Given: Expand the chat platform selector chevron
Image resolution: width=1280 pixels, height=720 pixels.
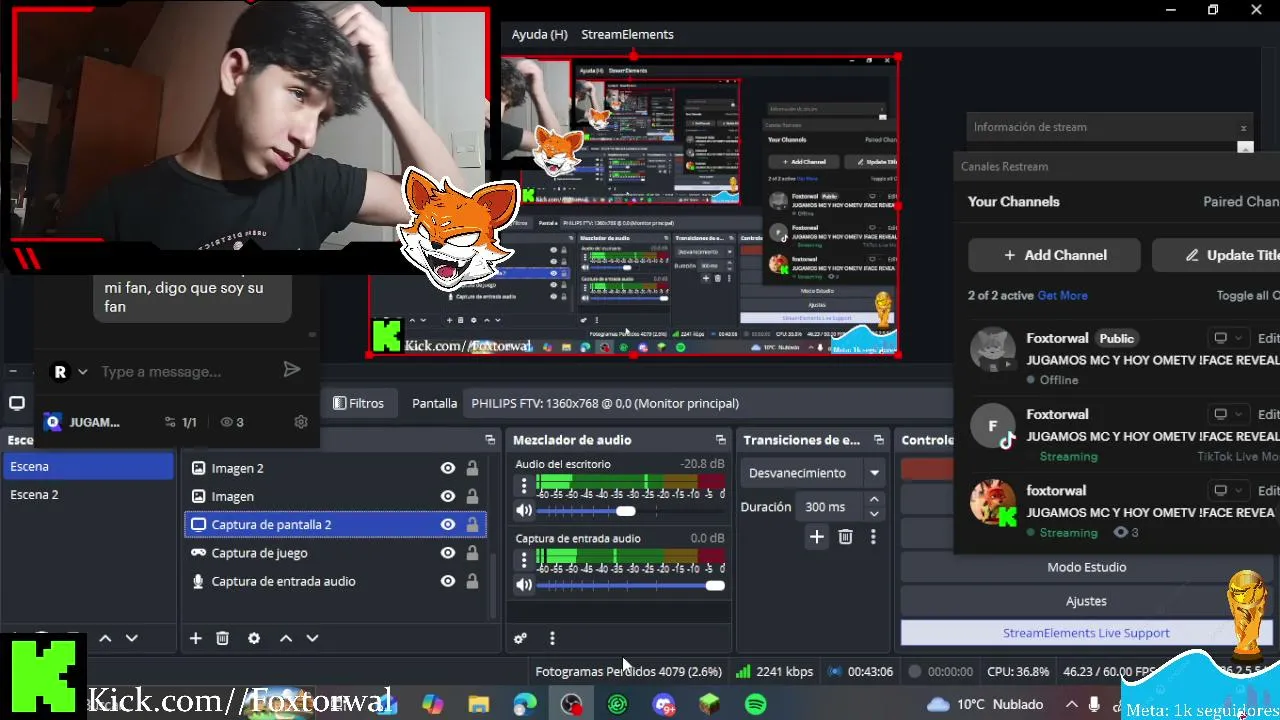Looking at the screenshot, I should [x=82, y=372].
